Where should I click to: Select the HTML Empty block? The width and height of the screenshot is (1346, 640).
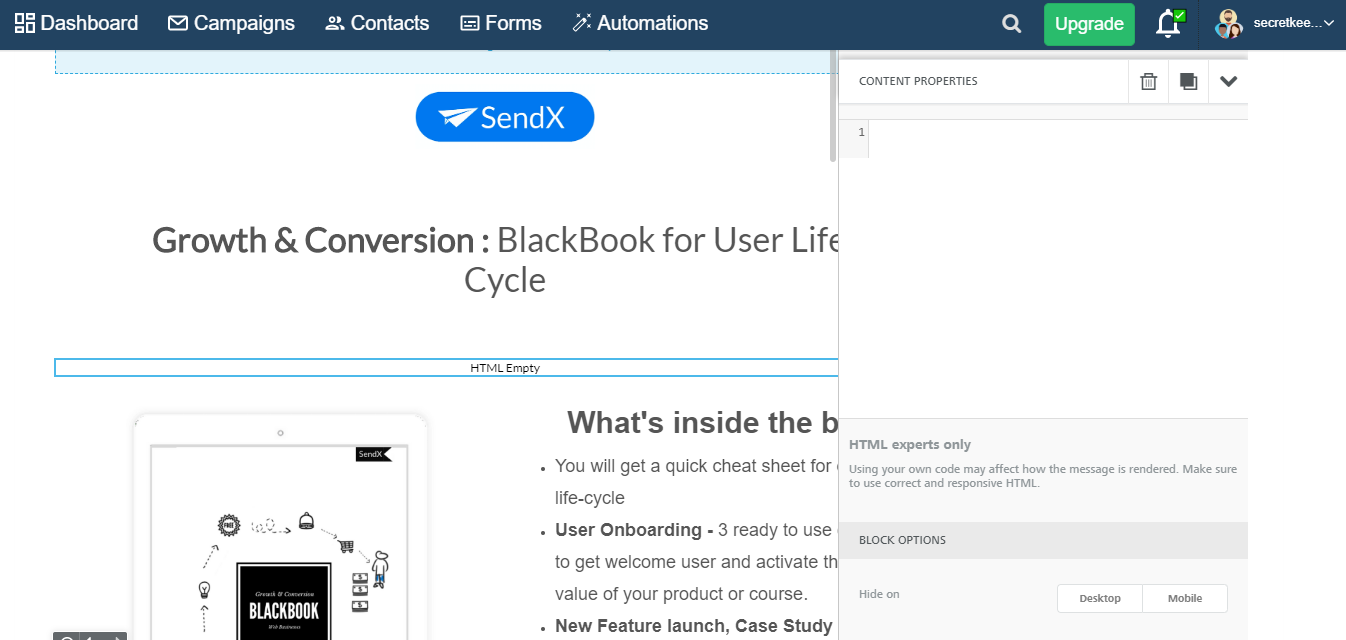click(x=446, y=368)
